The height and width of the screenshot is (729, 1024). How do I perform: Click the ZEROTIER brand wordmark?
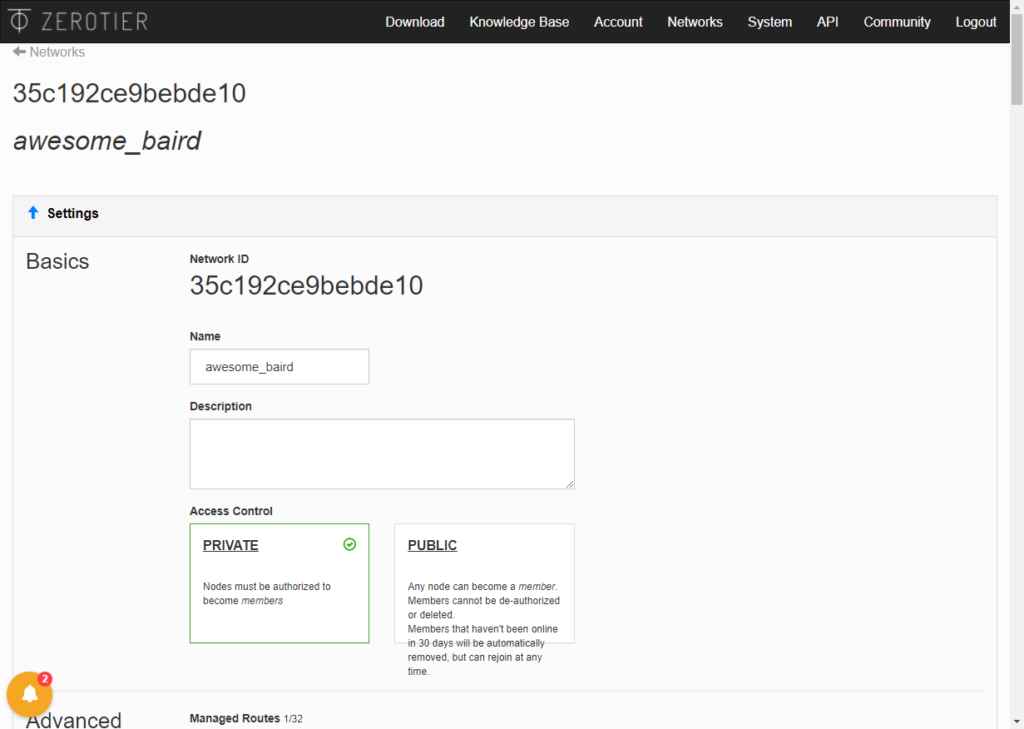pyautogui.click(x=95, y=22)
